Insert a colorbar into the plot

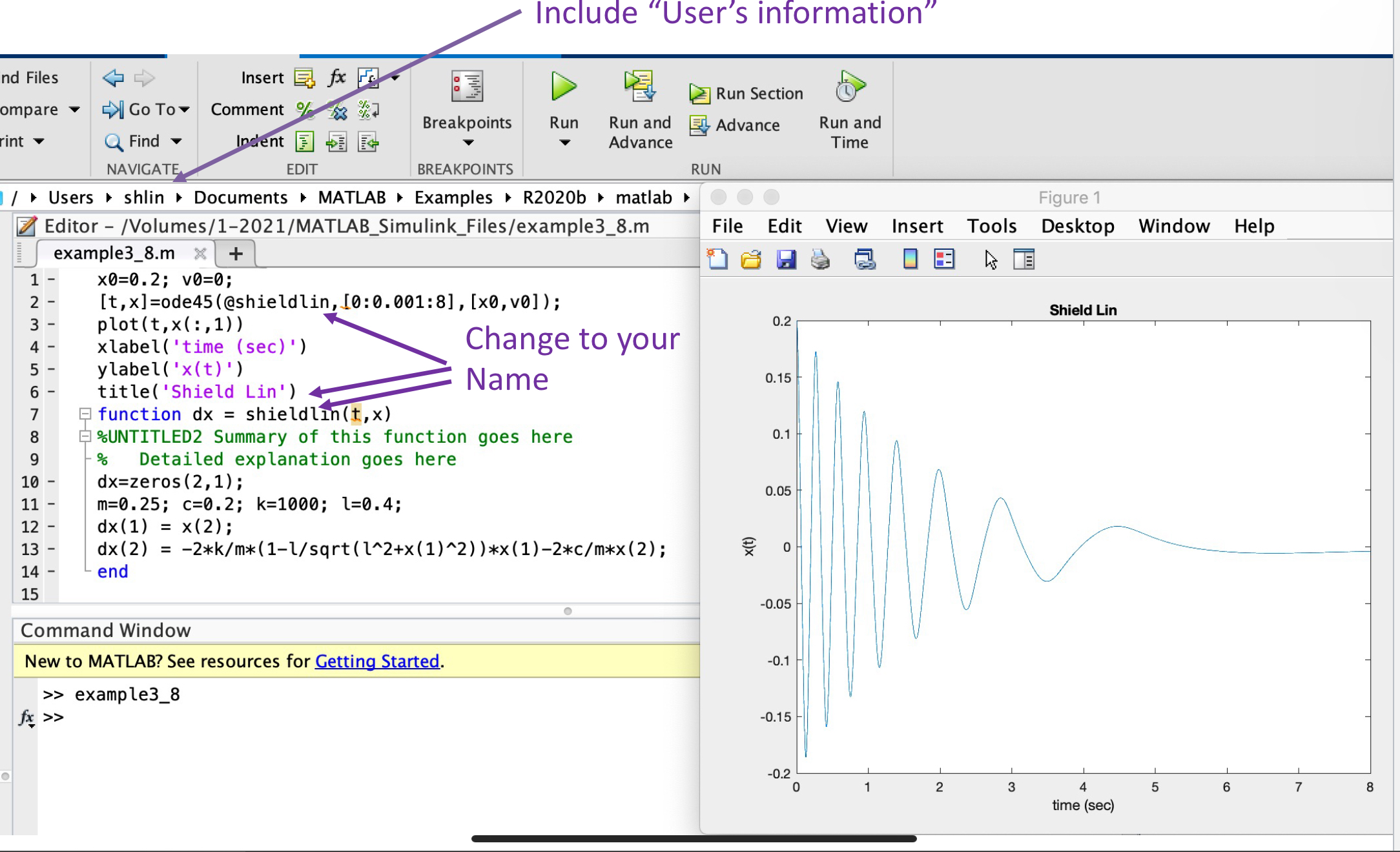(911, 259)
